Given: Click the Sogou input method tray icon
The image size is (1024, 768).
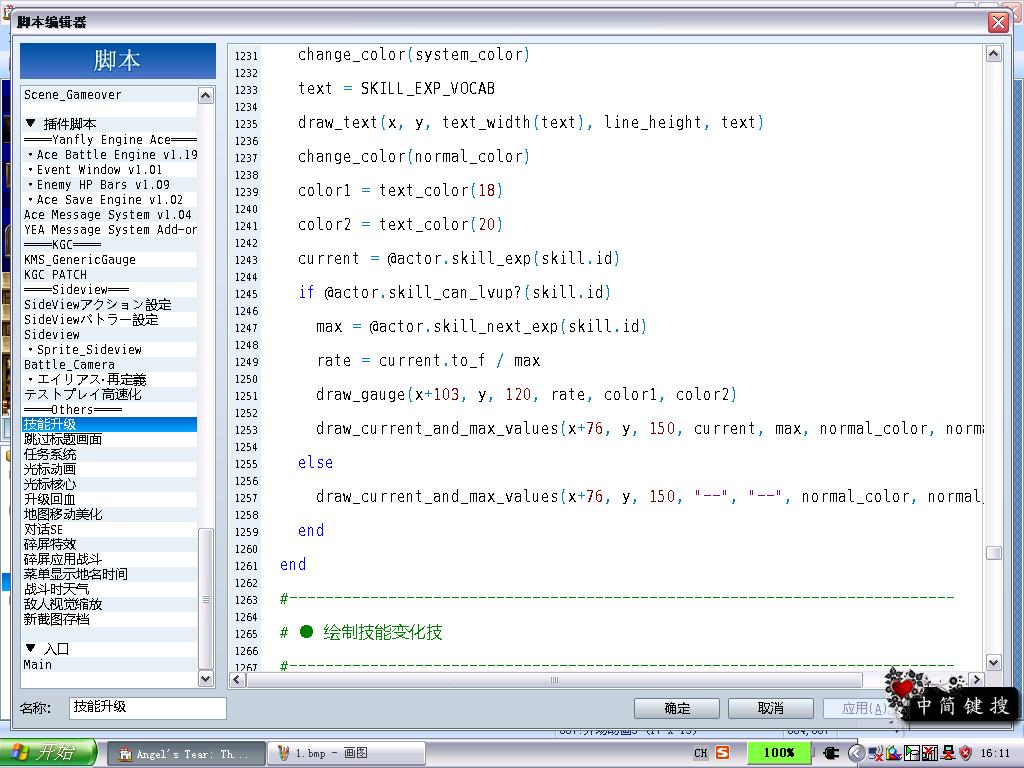Looking at the screenshot, I should click(722, 752).
